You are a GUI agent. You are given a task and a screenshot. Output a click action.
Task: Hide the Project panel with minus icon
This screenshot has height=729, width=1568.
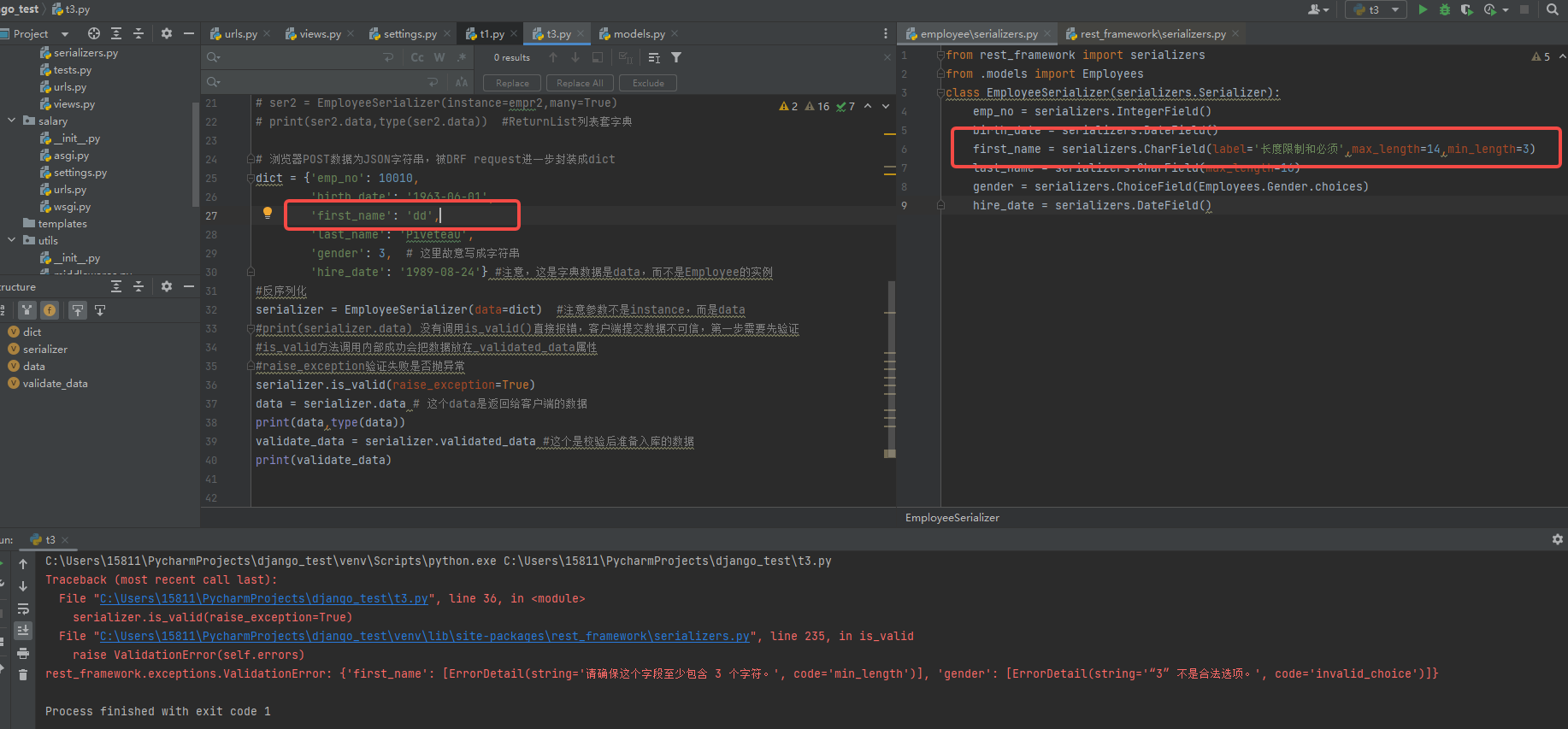point(189,33)
